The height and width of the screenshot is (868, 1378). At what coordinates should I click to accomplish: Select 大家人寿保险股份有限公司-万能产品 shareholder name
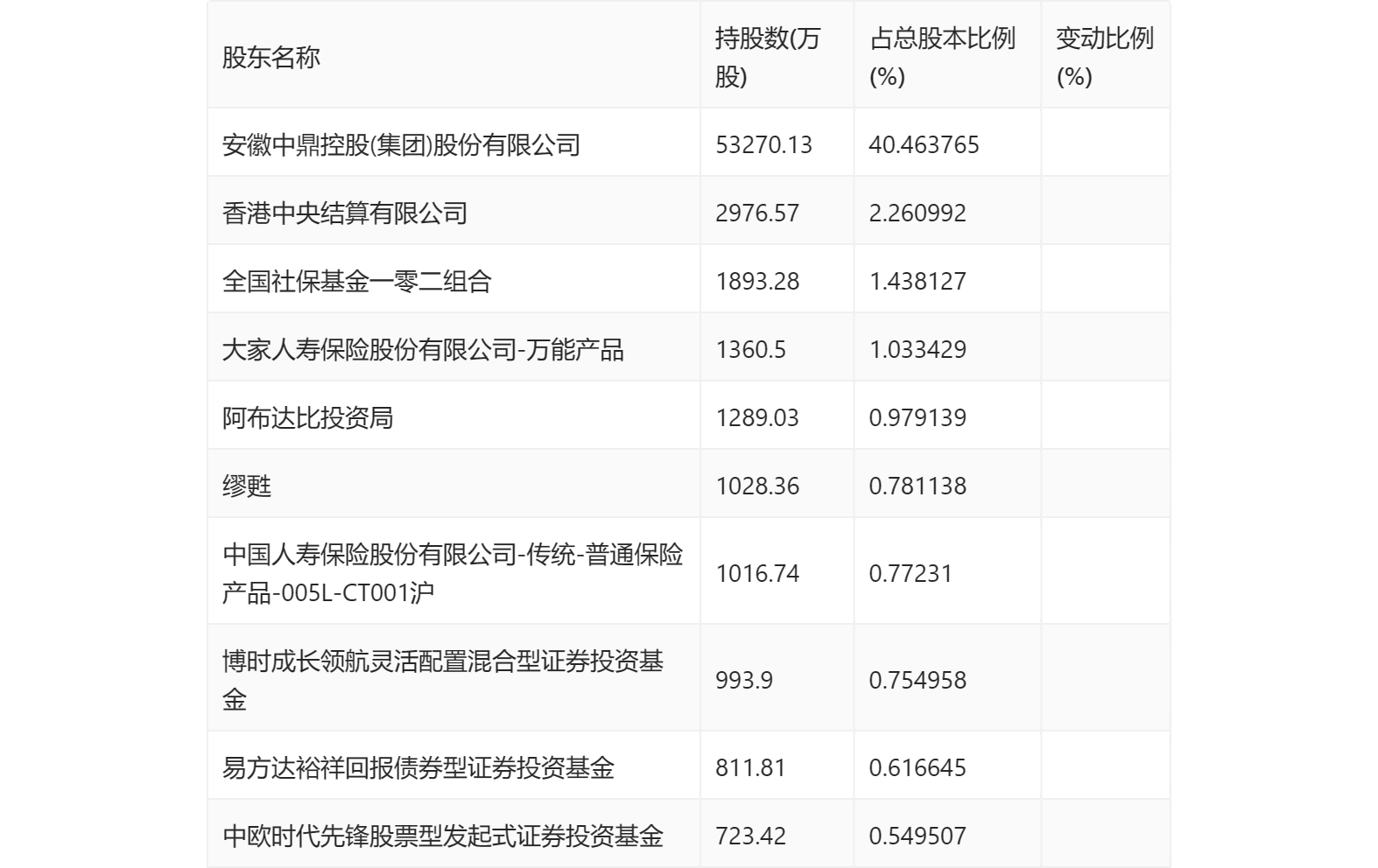[x=423, y=349]
